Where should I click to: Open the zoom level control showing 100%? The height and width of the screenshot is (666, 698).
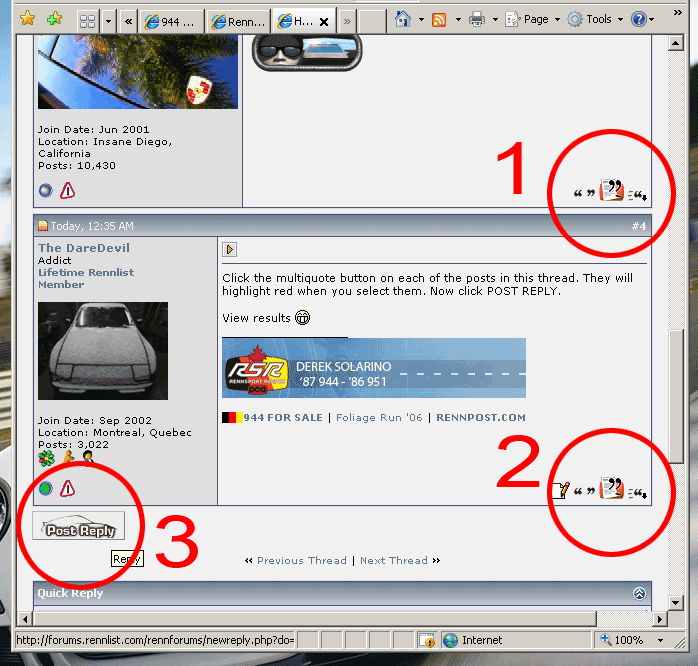(x=628, y=640)
